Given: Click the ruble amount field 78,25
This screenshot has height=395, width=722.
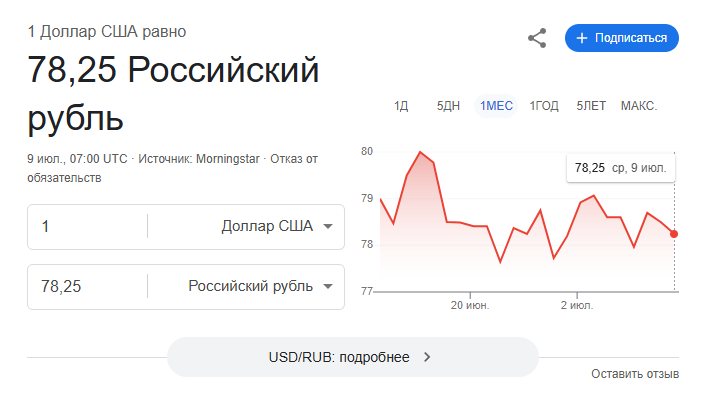Looking at the screenshot, I should 87,286.
